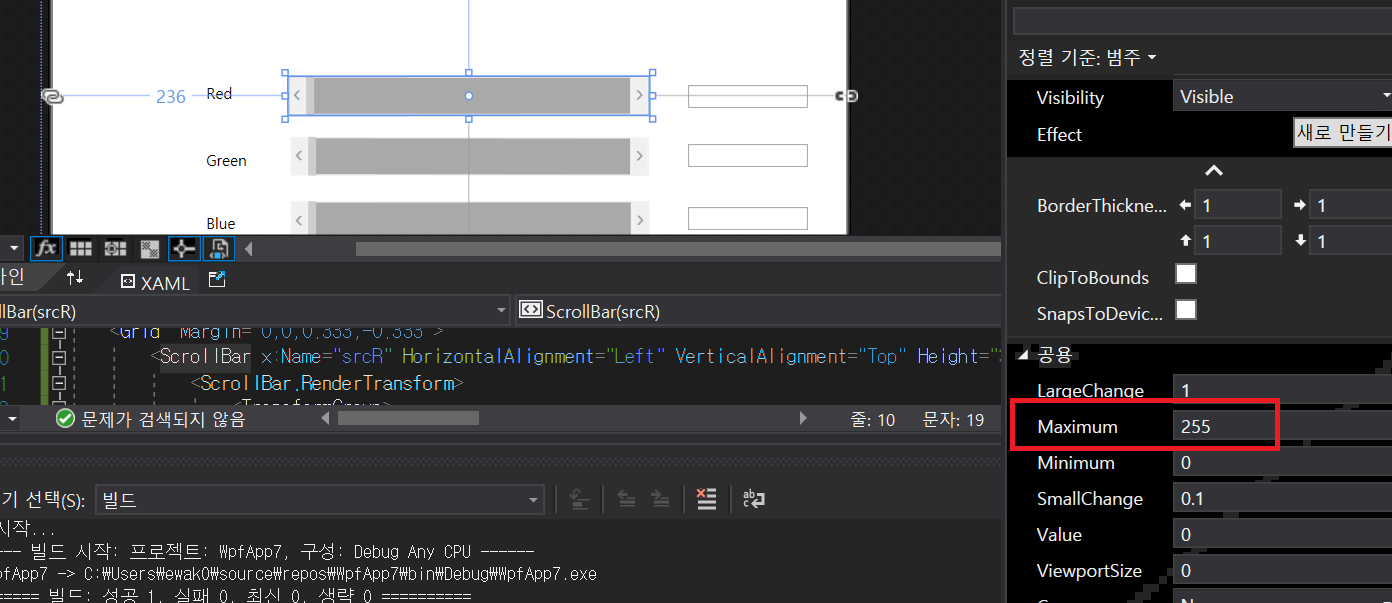
Task: Click right arrow of the Green scrollbar
Action: click(x=640, y=155)
